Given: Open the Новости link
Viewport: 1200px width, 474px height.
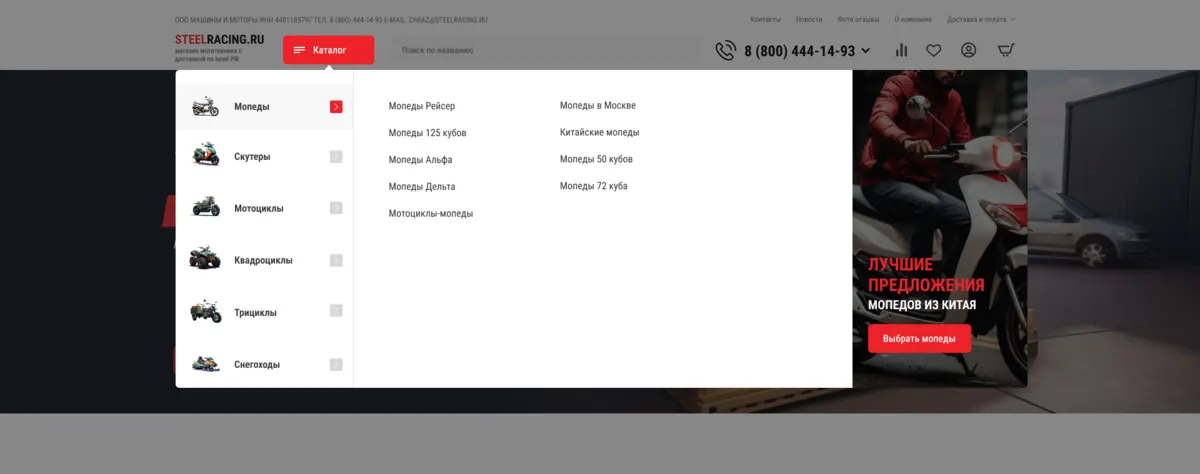Looking at the screenshot, I should (809, 19).
